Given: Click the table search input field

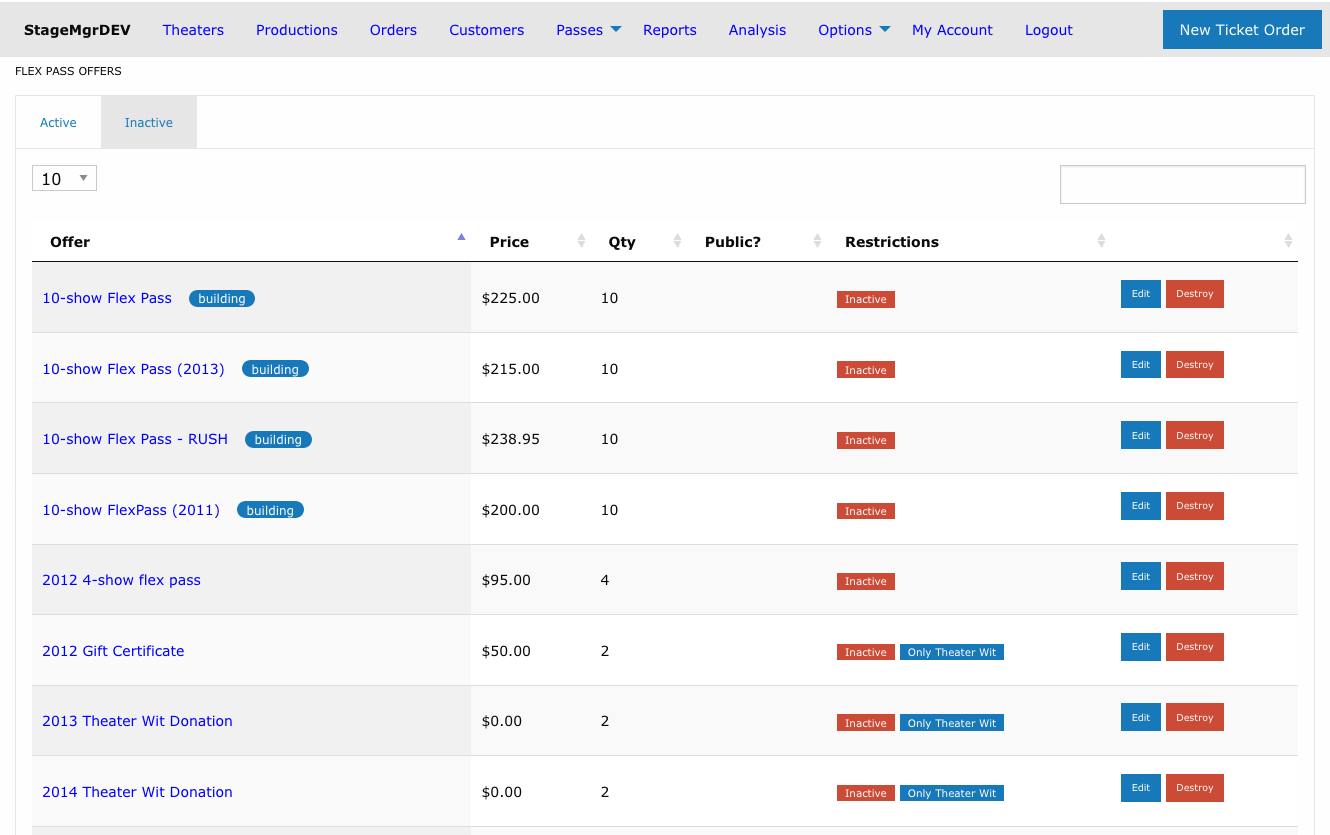Looking at the screenshot, I should coord(1183,184).
